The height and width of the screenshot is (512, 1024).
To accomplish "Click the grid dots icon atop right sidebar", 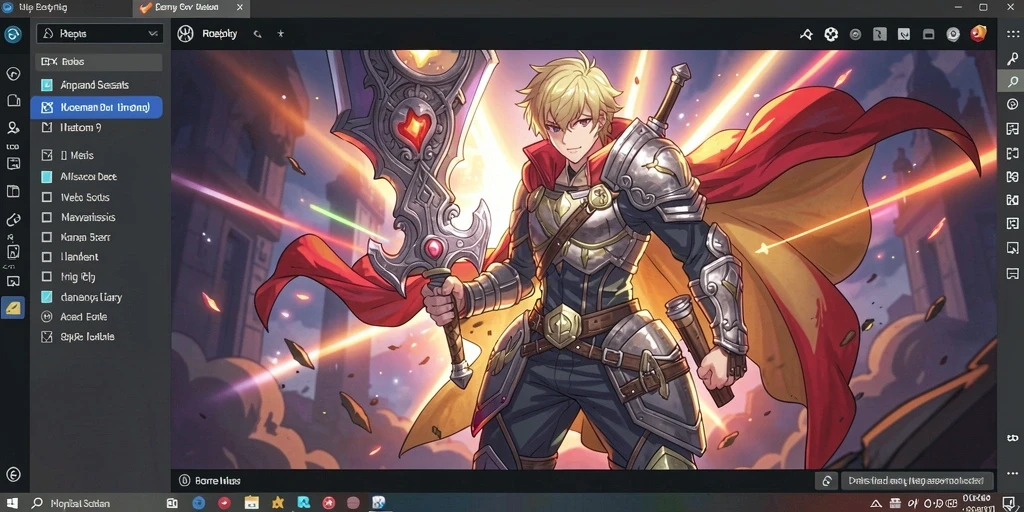I will pyautogui.click(x=1012, y=33).
